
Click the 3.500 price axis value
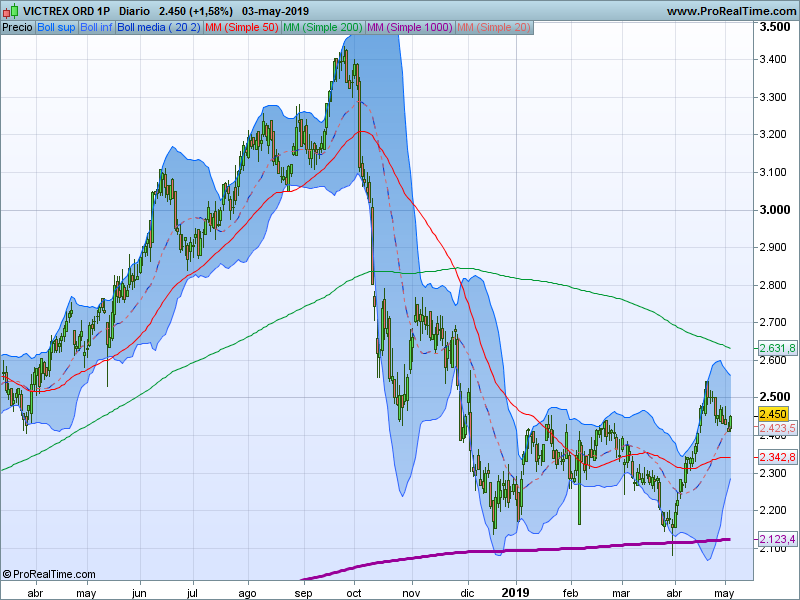point(774,27)
